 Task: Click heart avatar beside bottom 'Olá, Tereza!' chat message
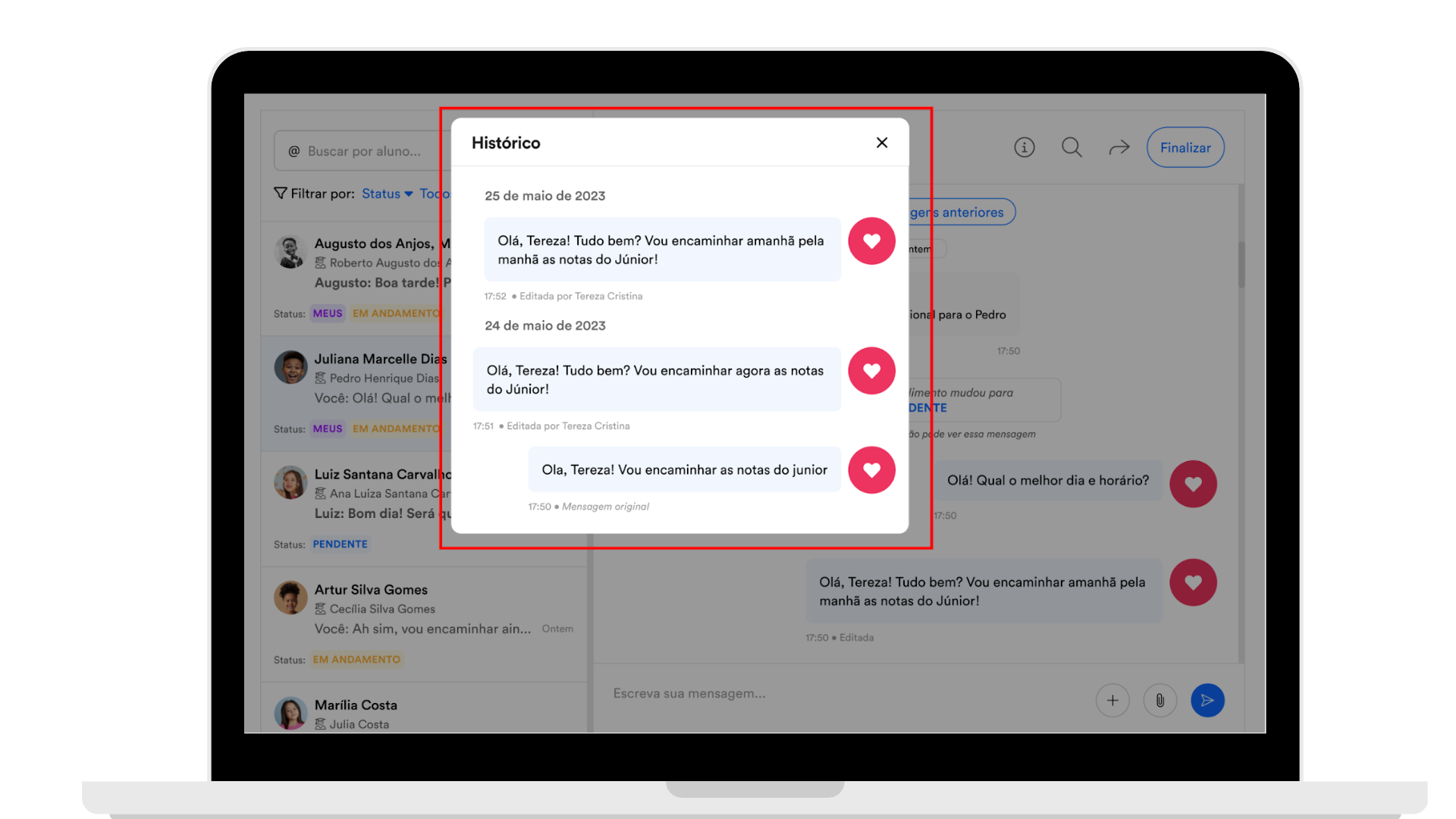click(x=1193, y=582)
